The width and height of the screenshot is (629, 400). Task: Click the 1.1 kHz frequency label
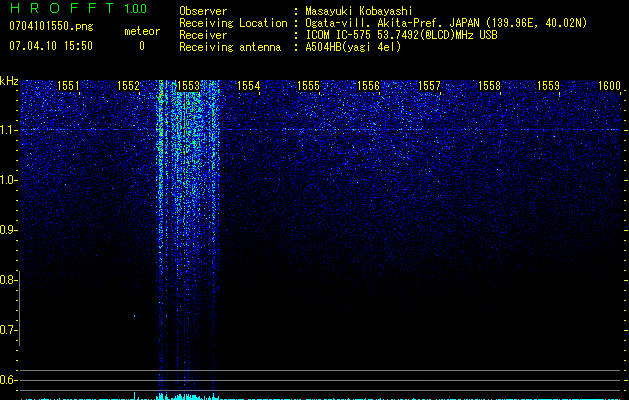point(7,130)
